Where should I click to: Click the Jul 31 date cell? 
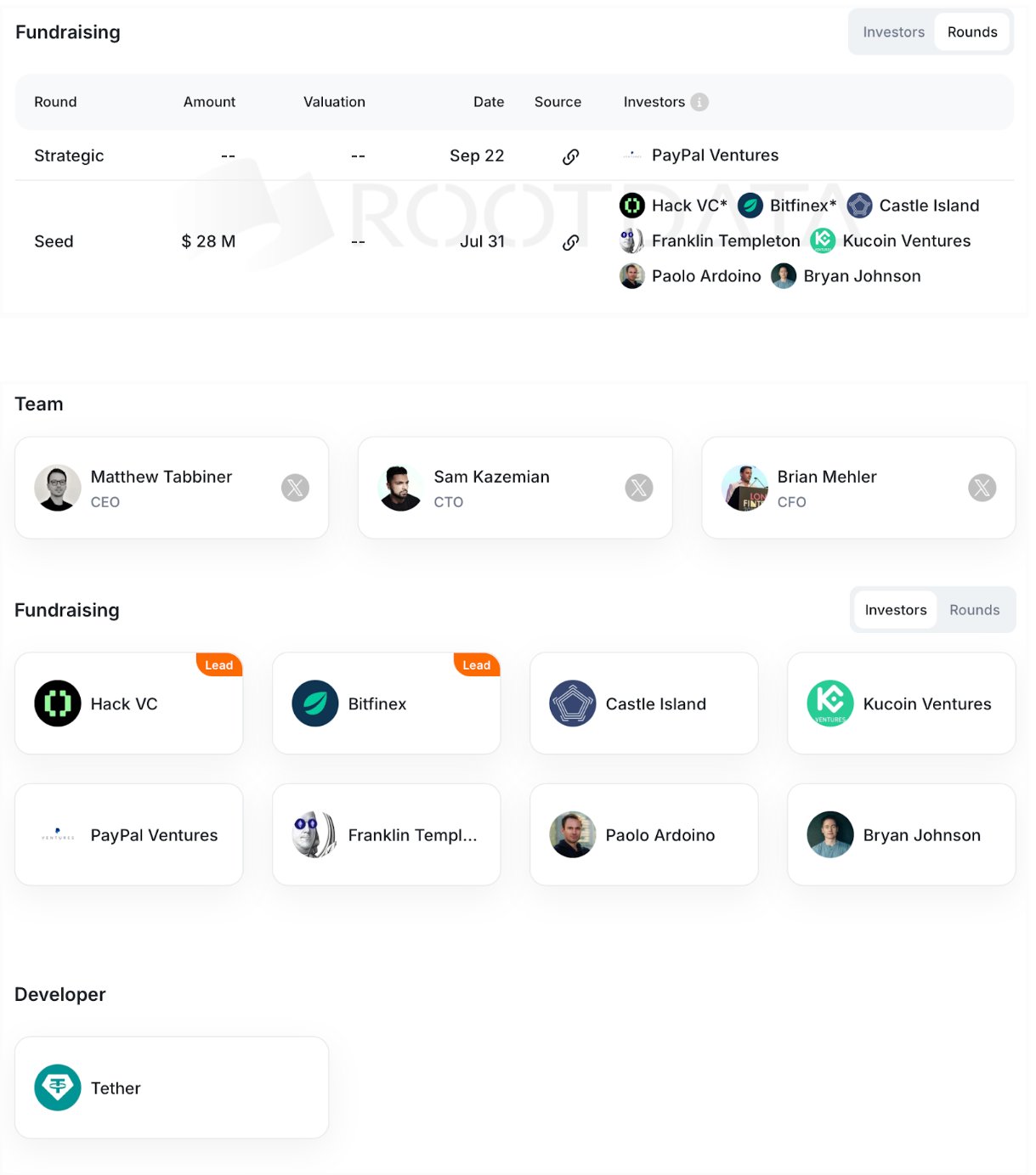tap(482, 241)
